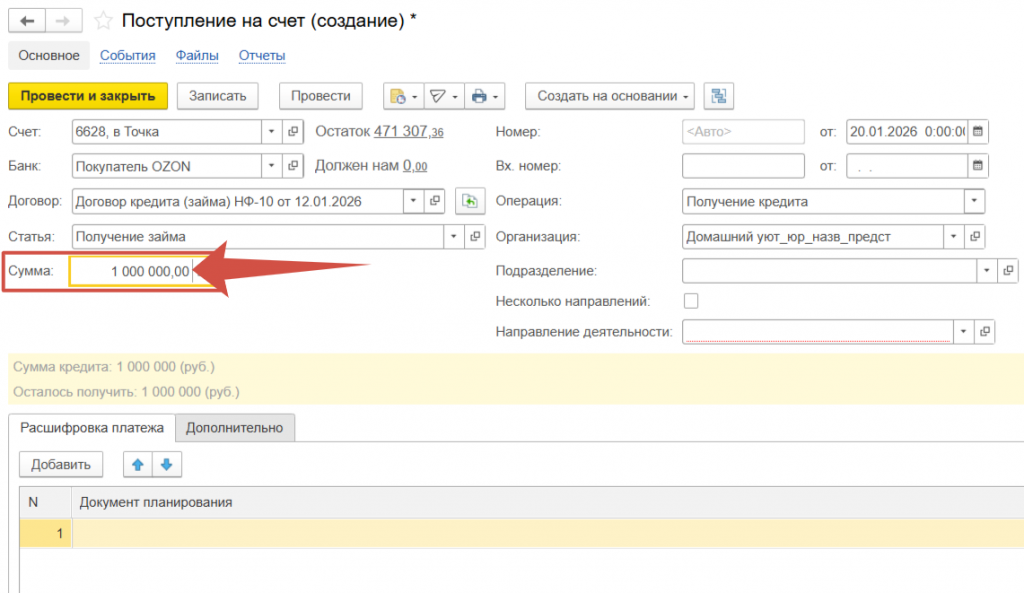Screen dimensions: 1024x593
Task: Switch to the Дополнительно tab
Action: [234, 428]
